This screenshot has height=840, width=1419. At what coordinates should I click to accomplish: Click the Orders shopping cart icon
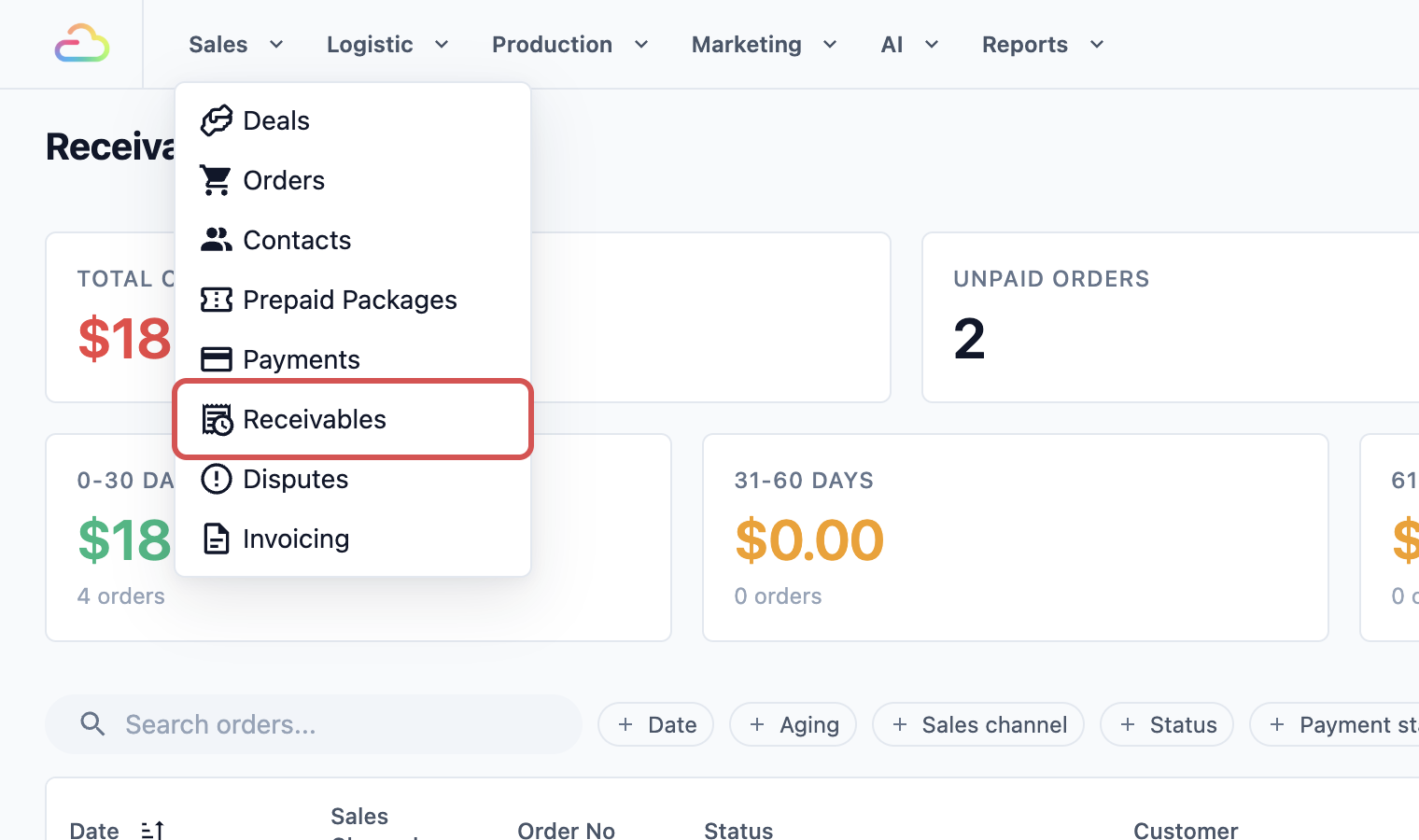217,180
